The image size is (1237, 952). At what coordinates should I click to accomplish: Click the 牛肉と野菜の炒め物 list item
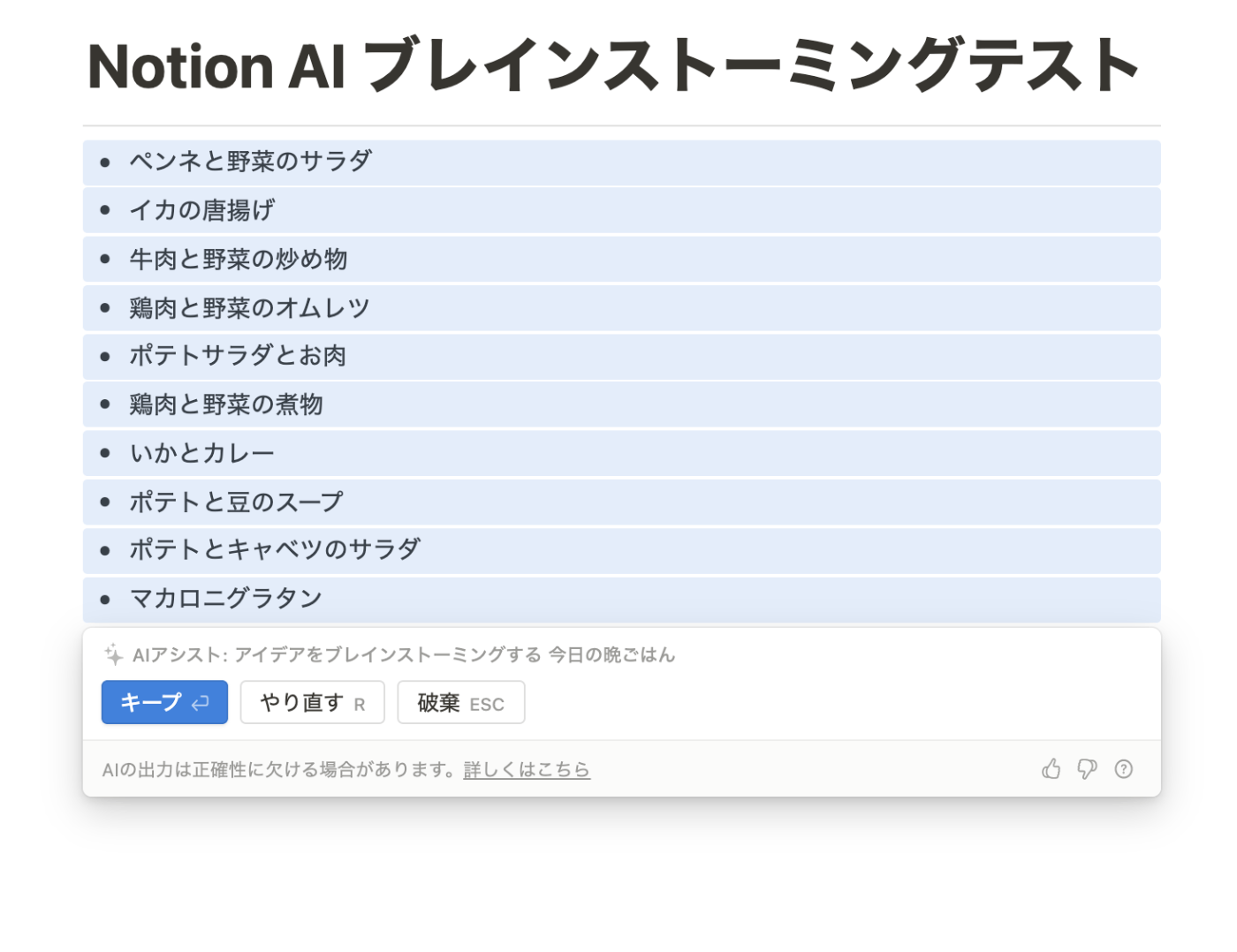point(622,260)
